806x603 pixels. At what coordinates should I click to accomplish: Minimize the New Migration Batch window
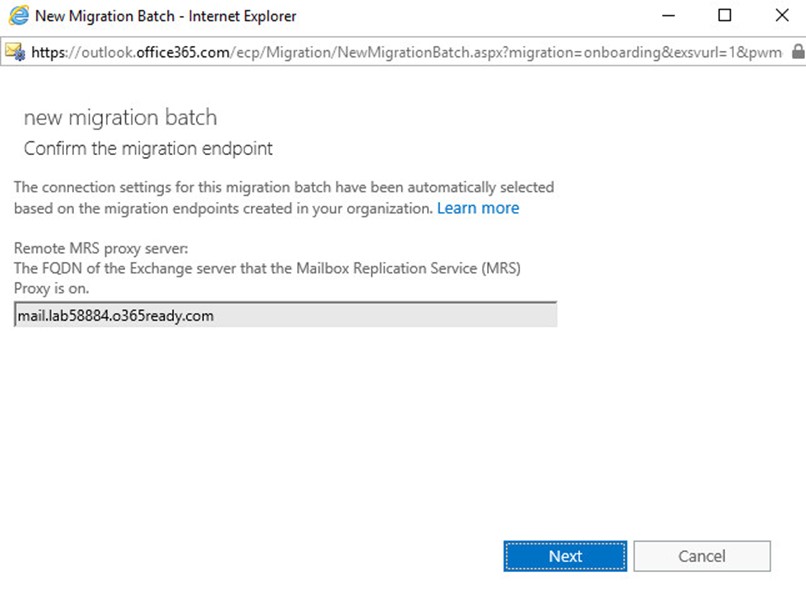[668, 15]
